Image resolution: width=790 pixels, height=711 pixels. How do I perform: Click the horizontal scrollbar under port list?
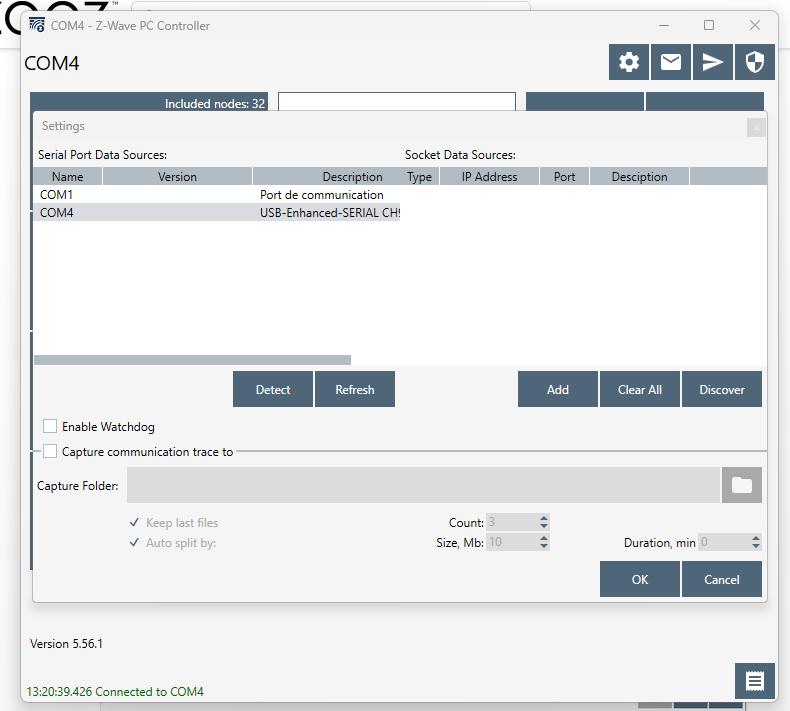192,360
